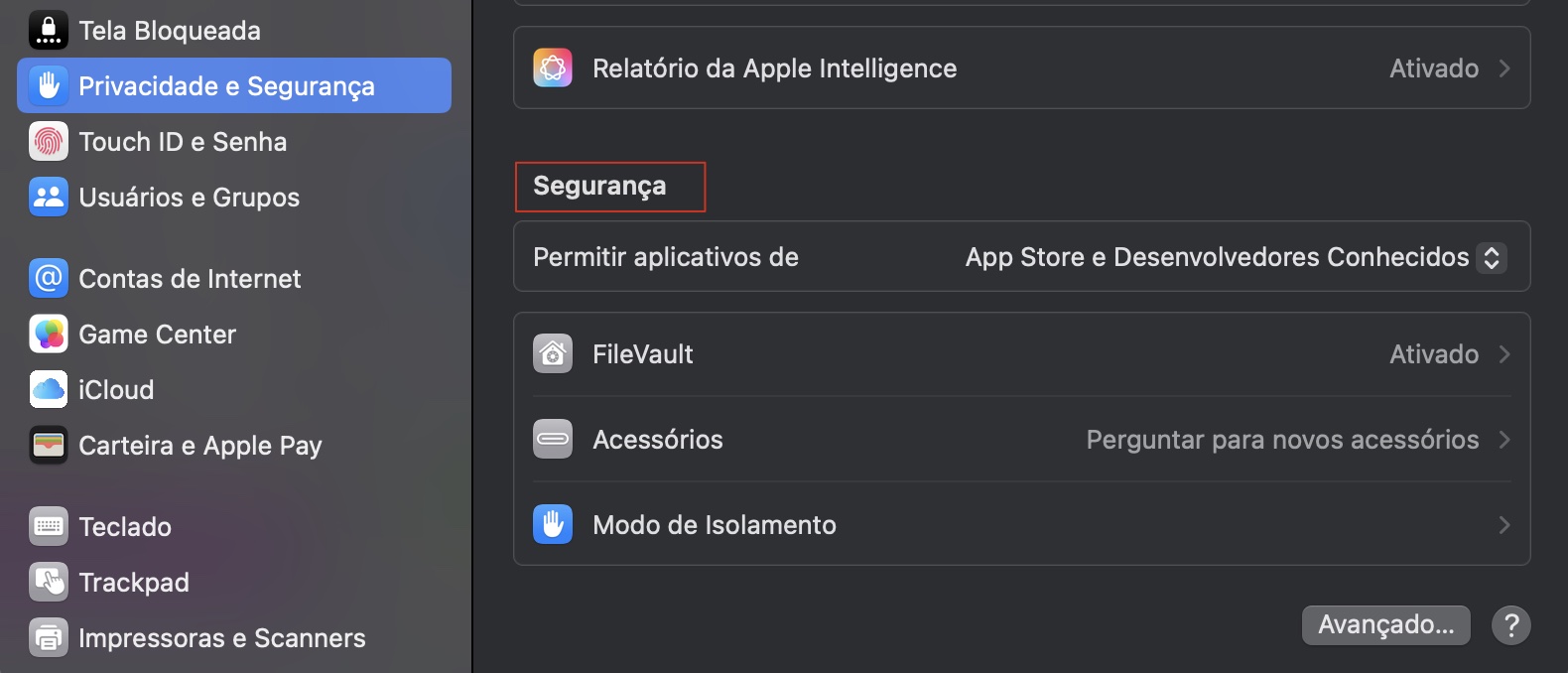
Task: Select Contas de Internet in sidebar
Action: pos(189,278)
